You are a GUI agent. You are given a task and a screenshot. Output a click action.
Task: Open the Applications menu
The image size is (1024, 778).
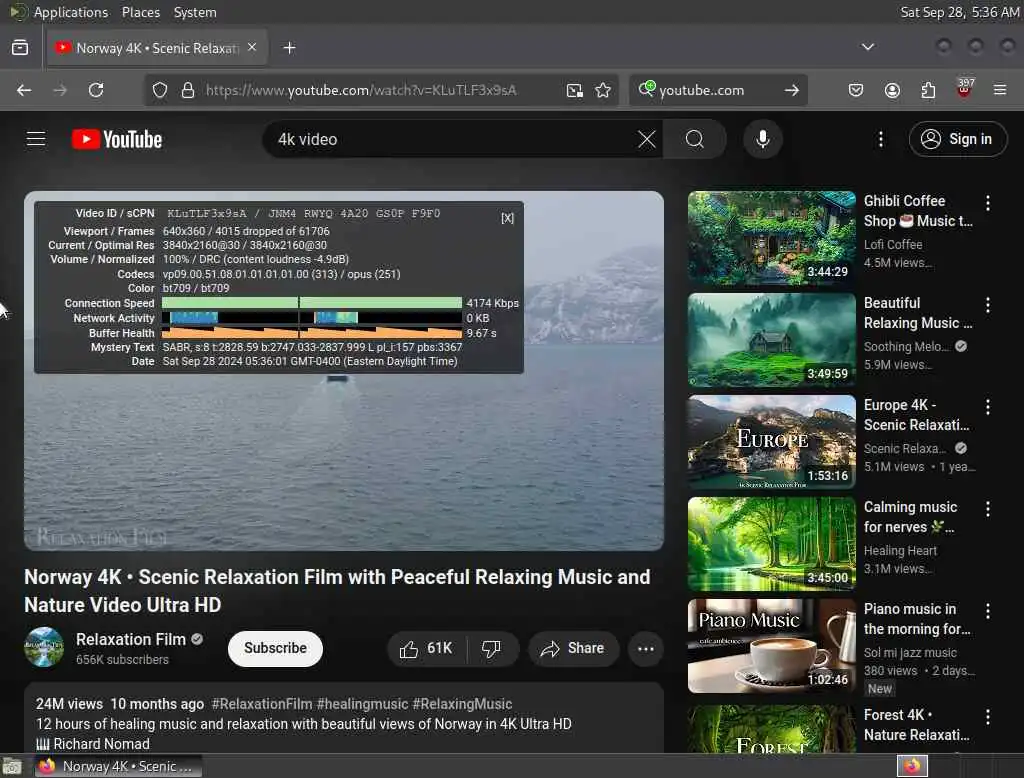71,12
